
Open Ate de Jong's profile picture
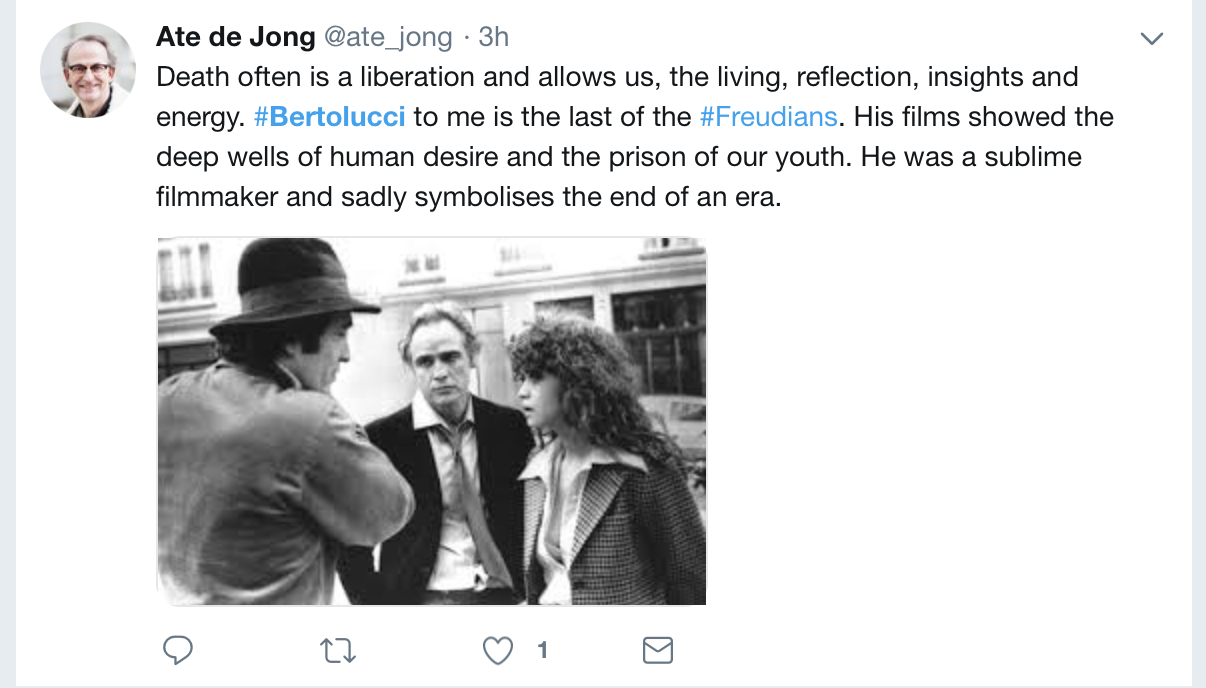(x=88, y=70)
